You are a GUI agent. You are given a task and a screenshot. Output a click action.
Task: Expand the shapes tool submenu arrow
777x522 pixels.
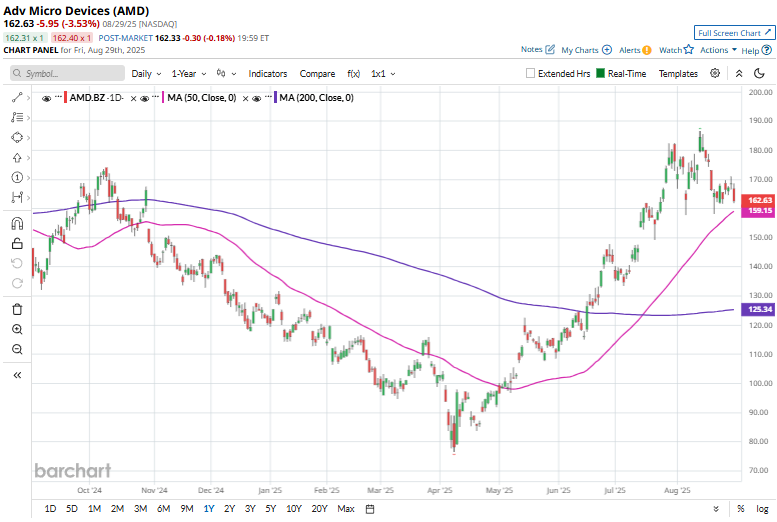pos(28,138)
